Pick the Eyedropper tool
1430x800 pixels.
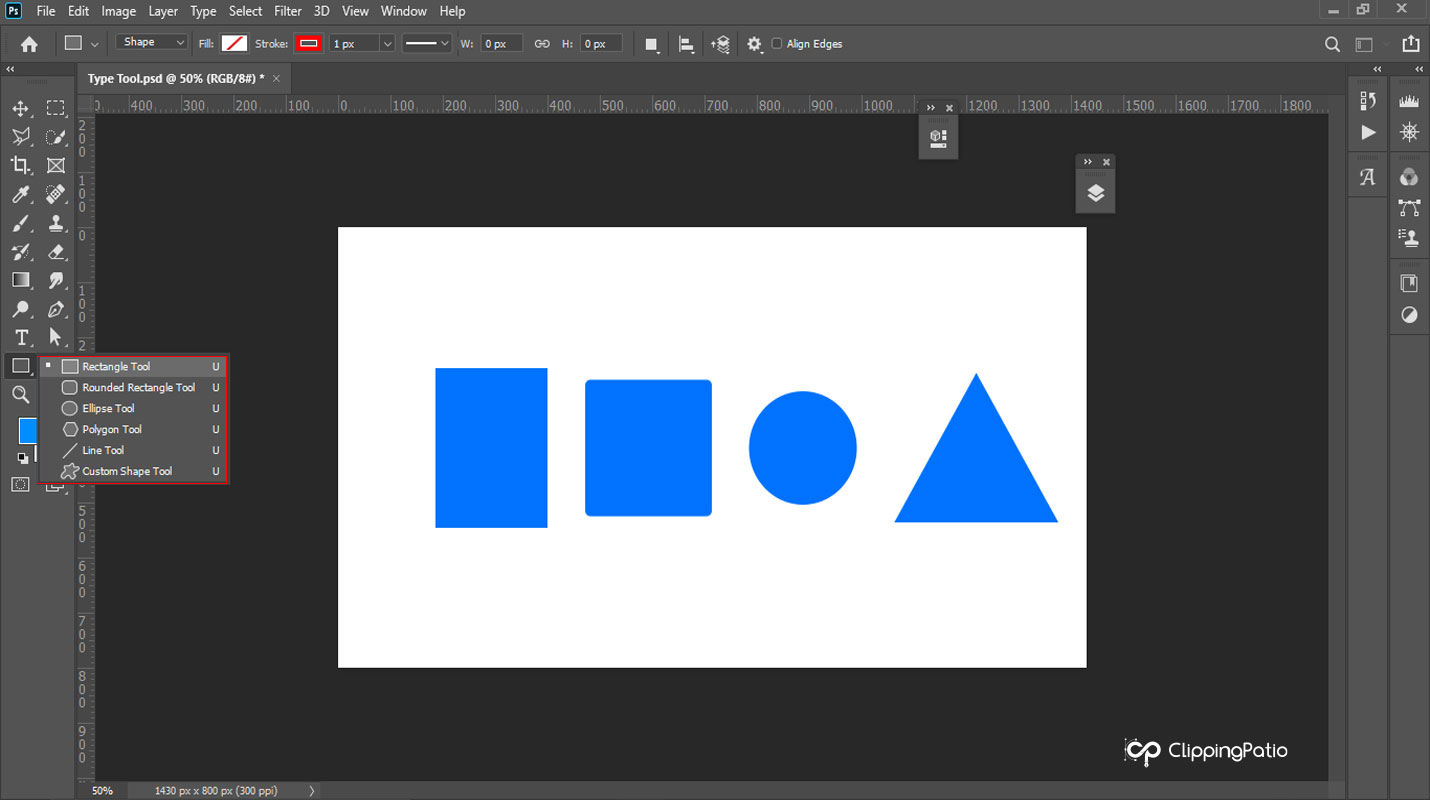tap(21, 194)
